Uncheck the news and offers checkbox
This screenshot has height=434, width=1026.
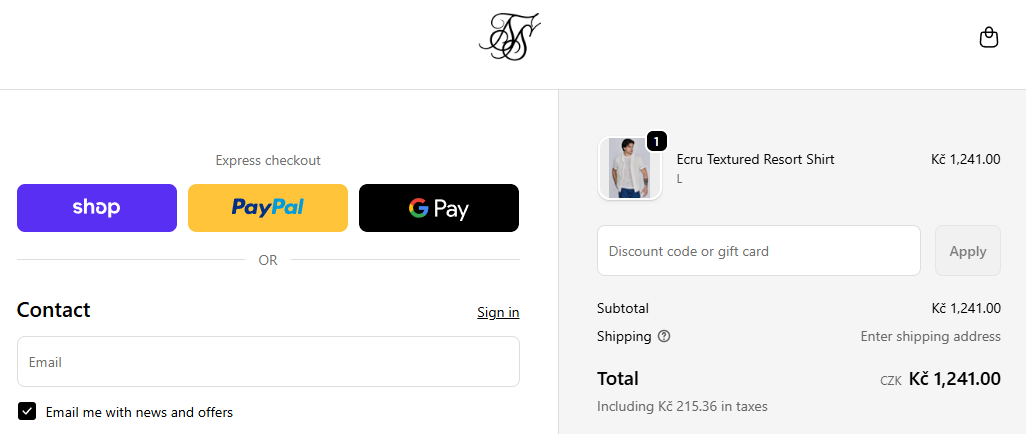coord(27,411)
